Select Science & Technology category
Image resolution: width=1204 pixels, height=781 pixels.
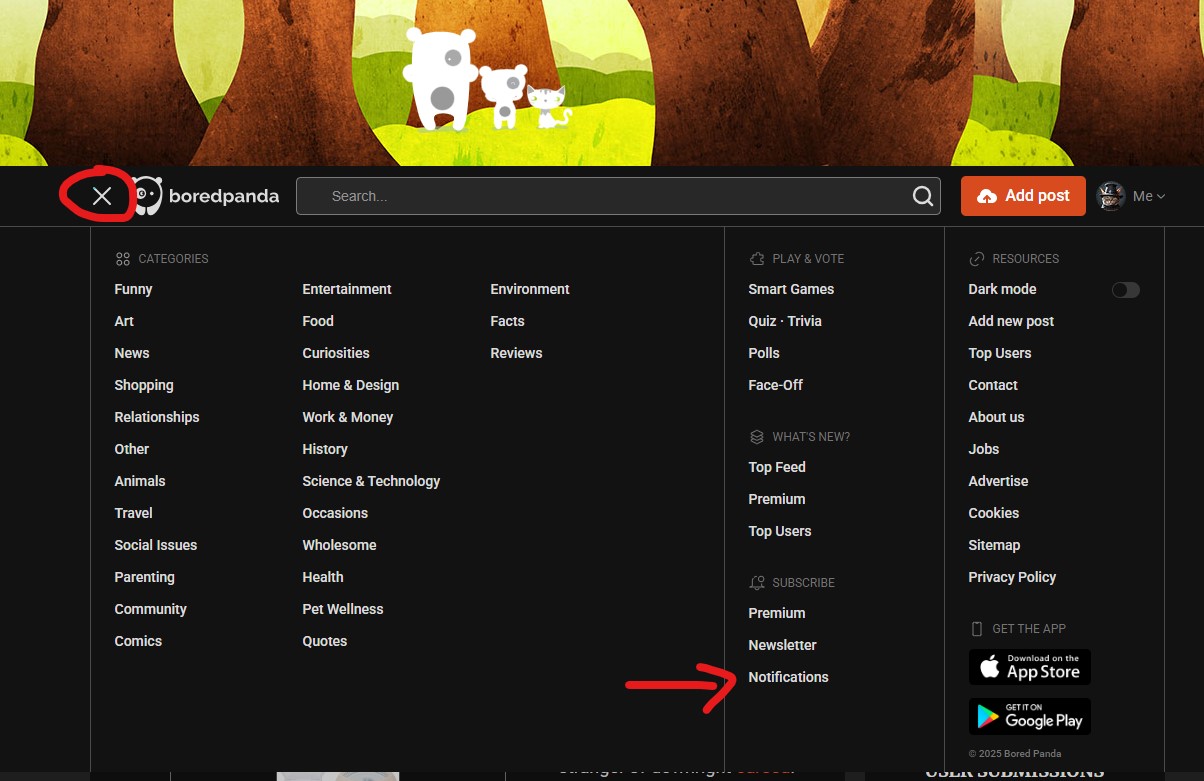371,481
